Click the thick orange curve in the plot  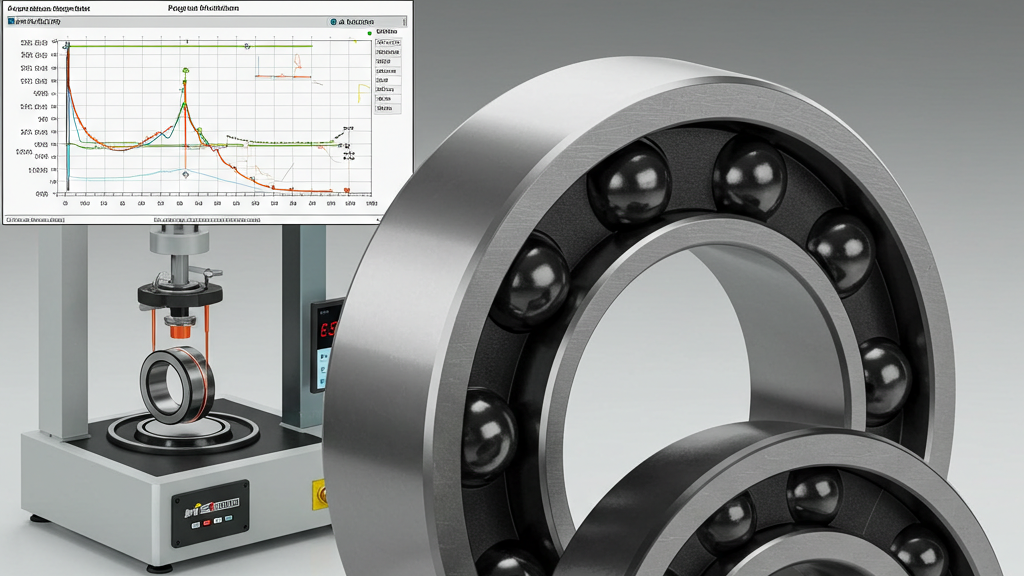240,172
